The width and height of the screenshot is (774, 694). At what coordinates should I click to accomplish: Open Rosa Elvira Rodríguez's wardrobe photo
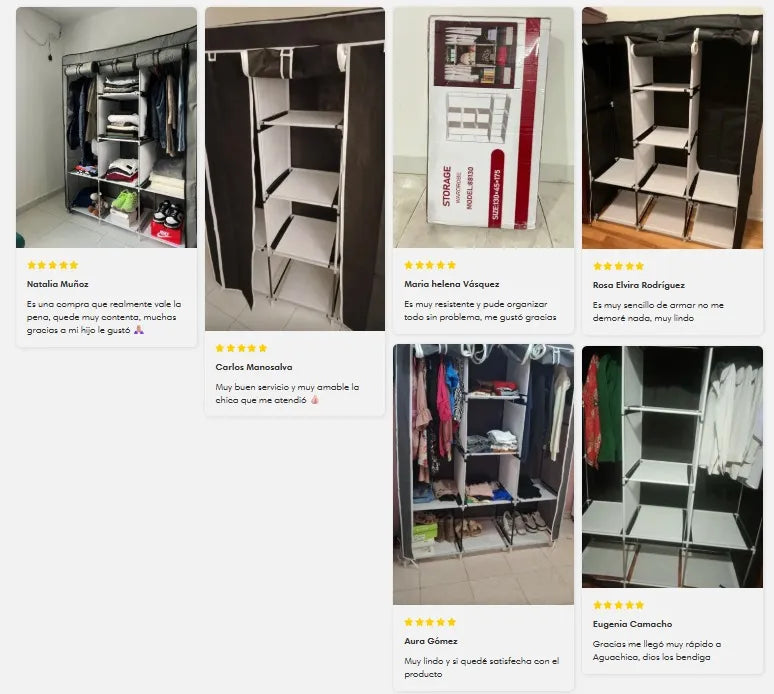coord(672,128)
